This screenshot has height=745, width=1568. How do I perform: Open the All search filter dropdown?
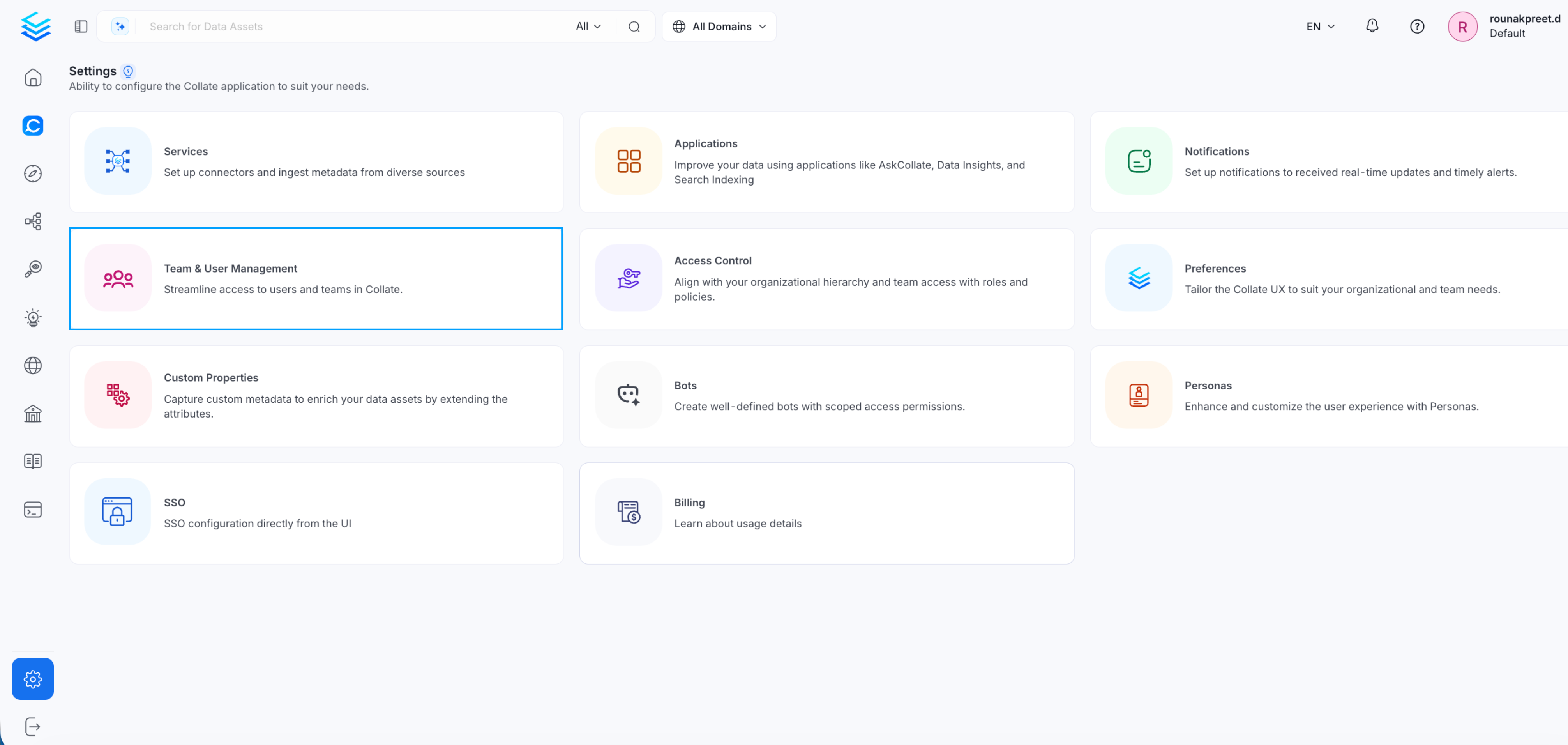point(587,26)
